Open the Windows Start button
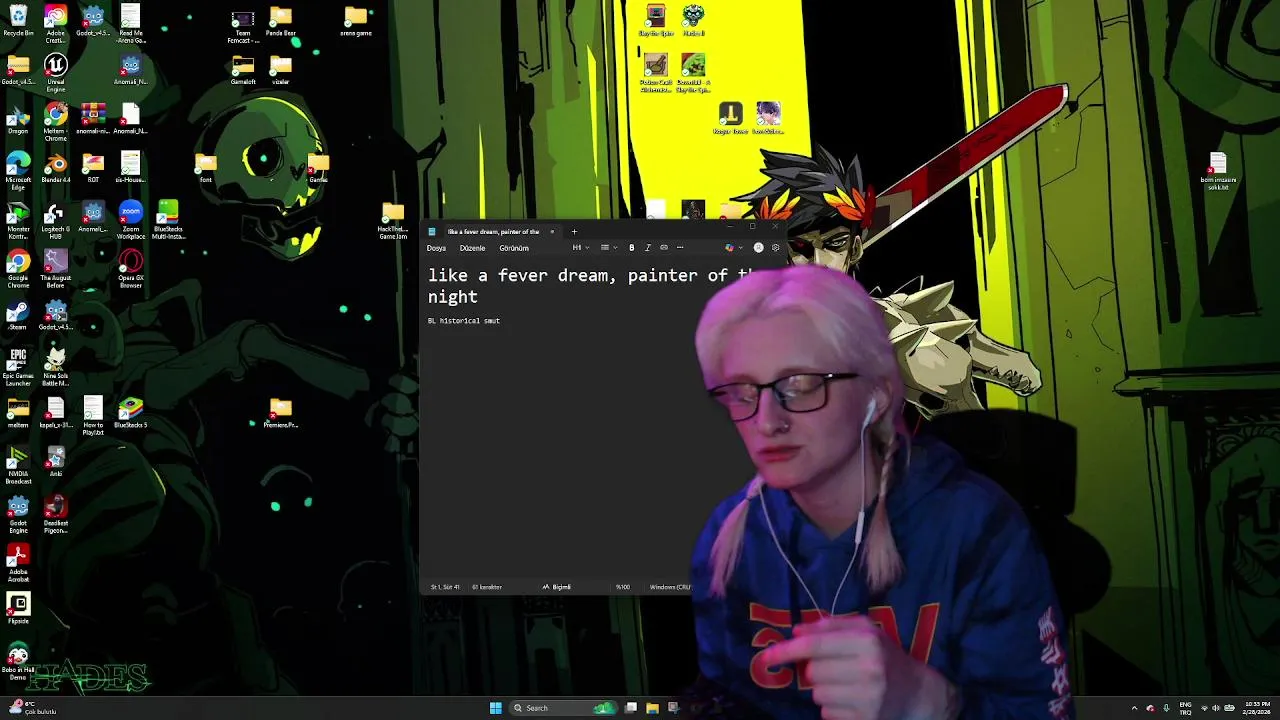The image size is (1280, 720). [495, 708]
